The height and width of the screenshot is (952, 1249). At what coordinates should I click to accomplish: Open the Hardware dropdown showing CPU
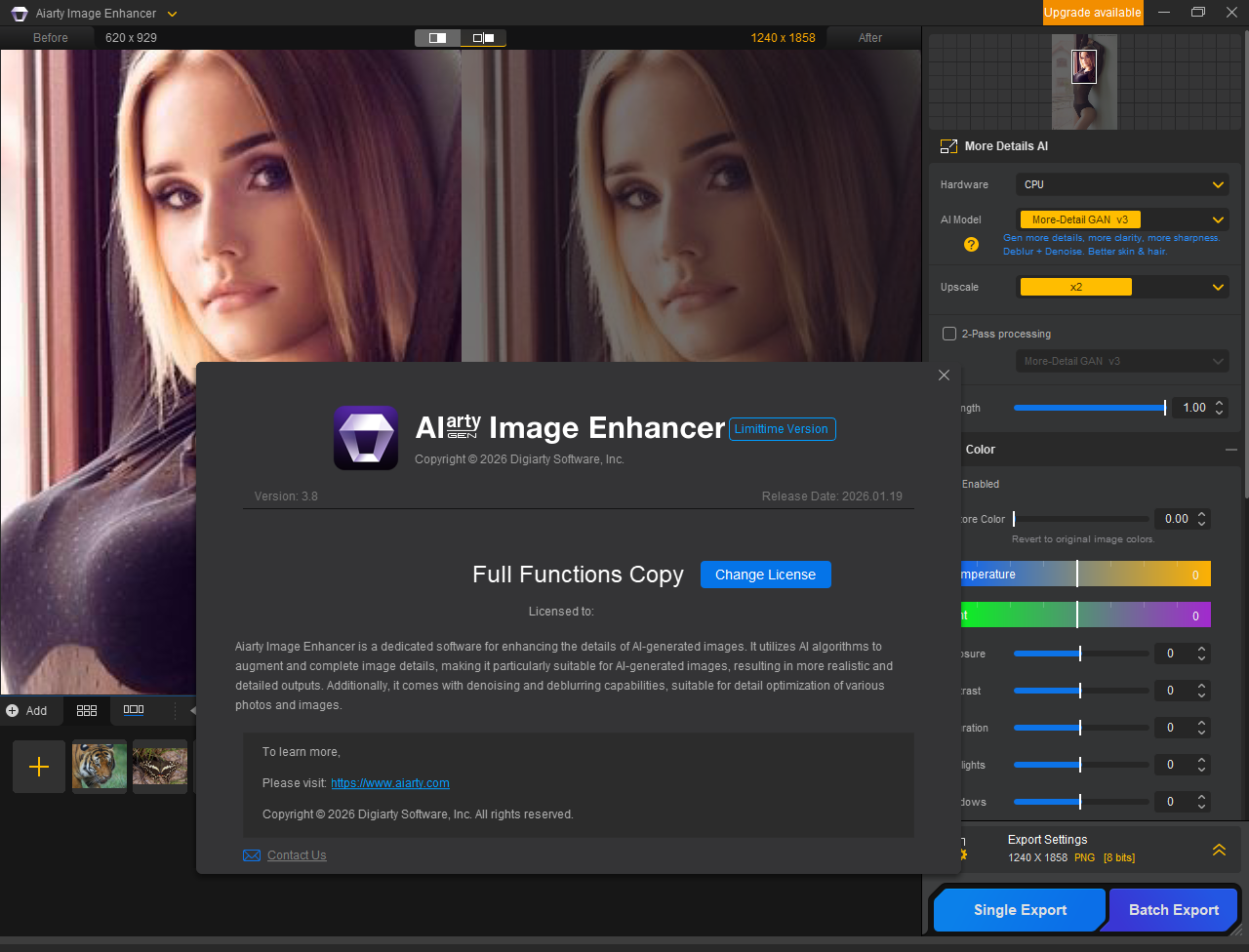point(1122,184)
